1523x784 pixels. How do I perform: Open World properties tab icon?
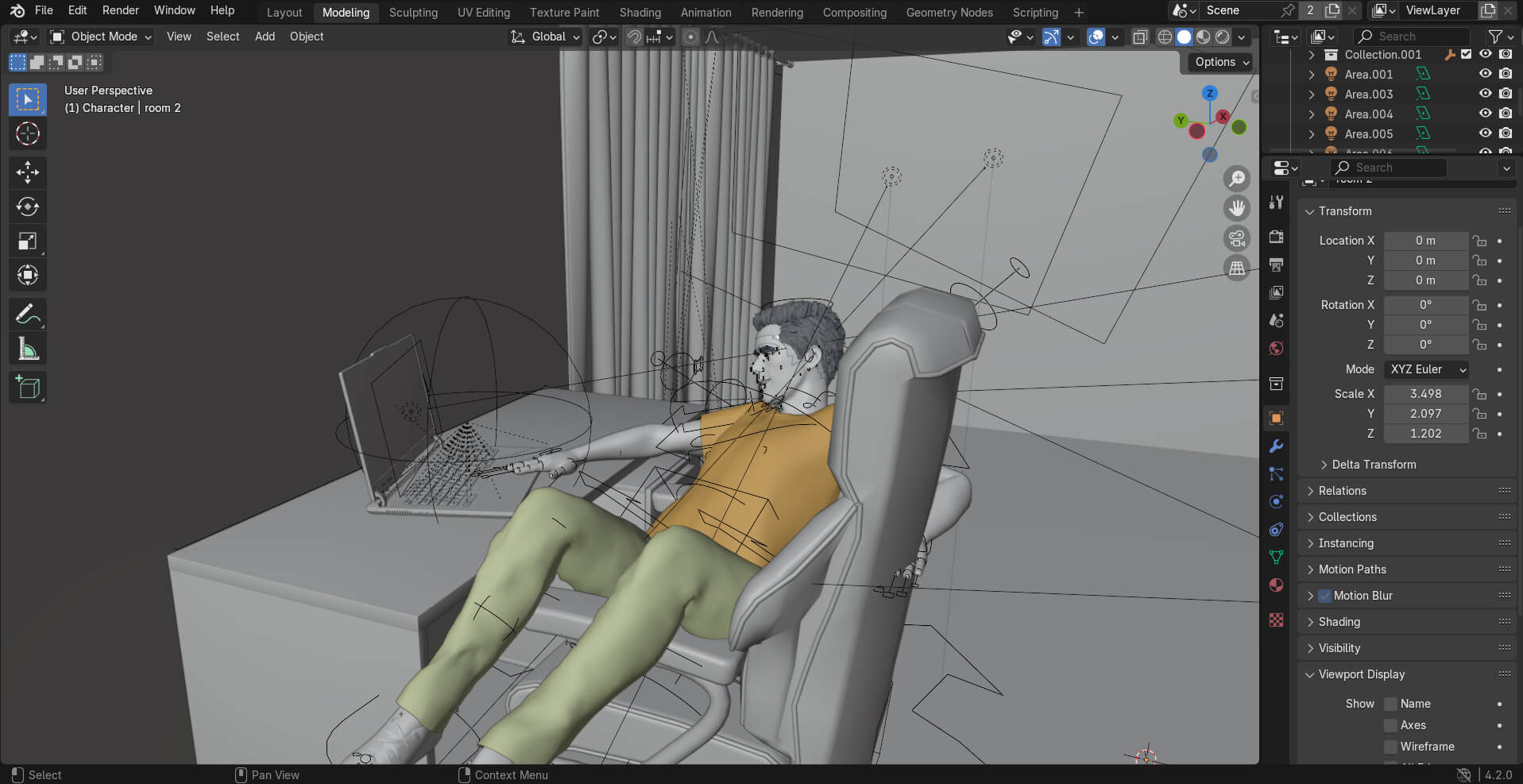point(1276,348)
